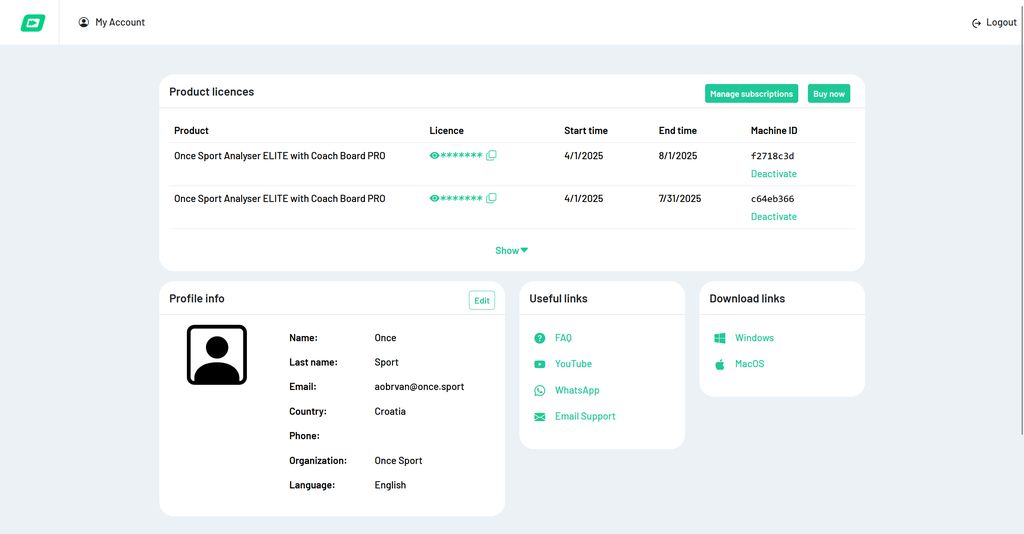Click the Profile info heading
This screenshot has width=1024, height=534.
click(x=197, y=298)
